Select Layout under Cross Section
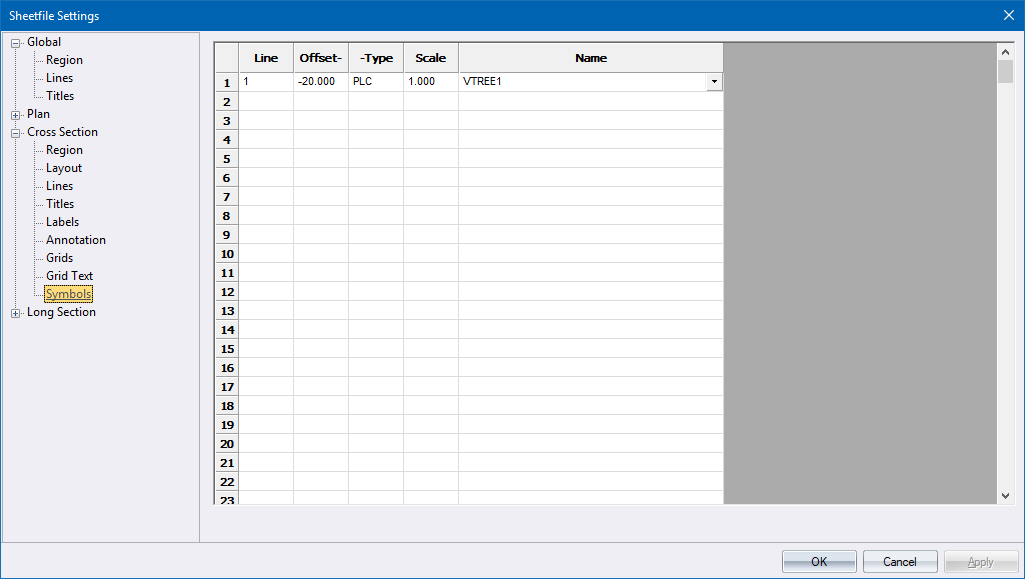 (64, 168)
